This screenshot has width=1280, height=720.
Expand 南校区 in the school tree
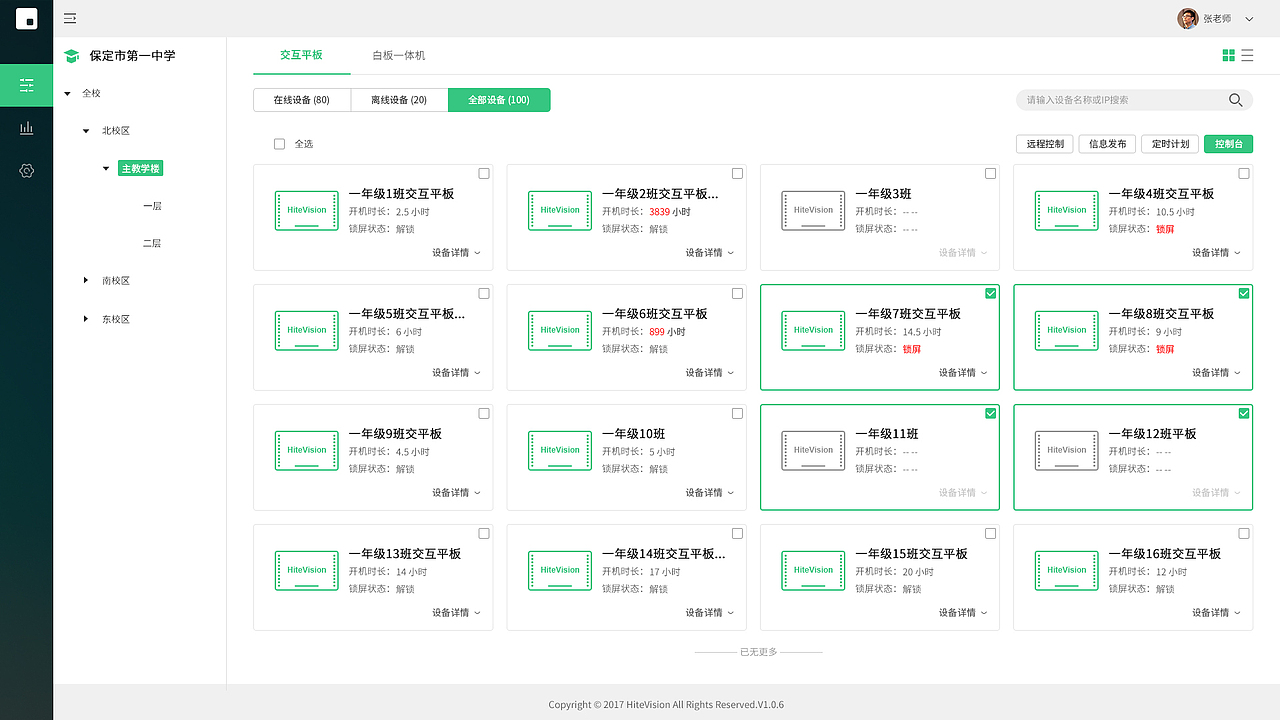[85, 280]
